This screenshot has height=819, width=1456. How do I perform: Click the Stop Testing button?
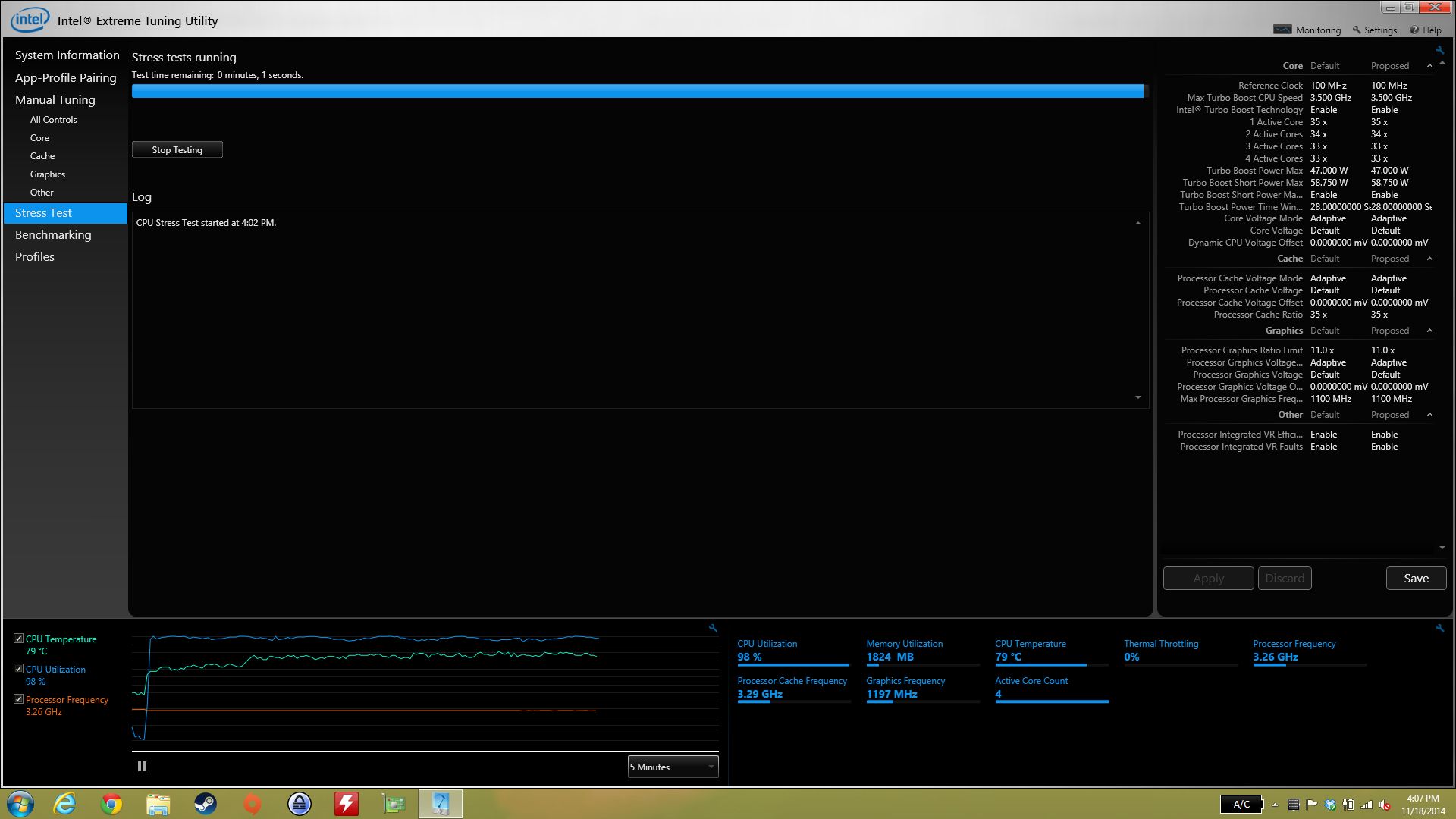(177, 150)
